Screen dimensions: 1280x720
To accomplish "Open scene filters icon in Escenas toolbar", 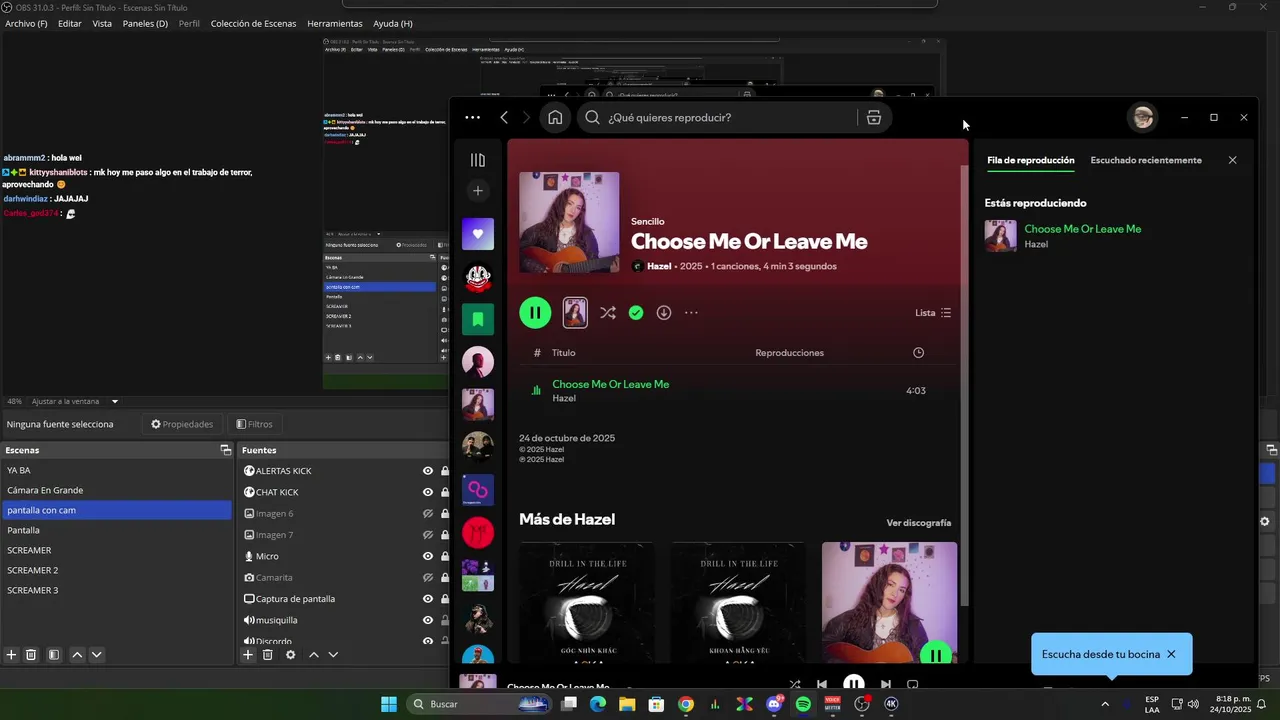I will point(54,655).
